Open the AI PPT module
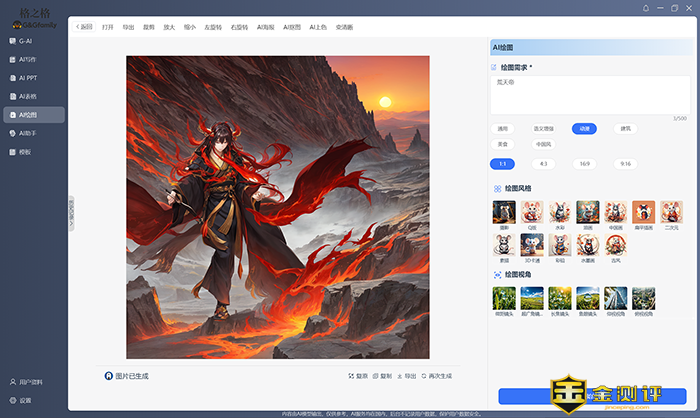 [x=29, y=78]
